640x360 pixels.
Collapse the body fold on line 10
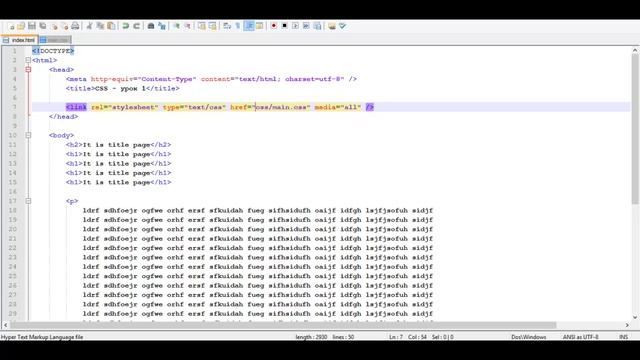pos(28,135)
